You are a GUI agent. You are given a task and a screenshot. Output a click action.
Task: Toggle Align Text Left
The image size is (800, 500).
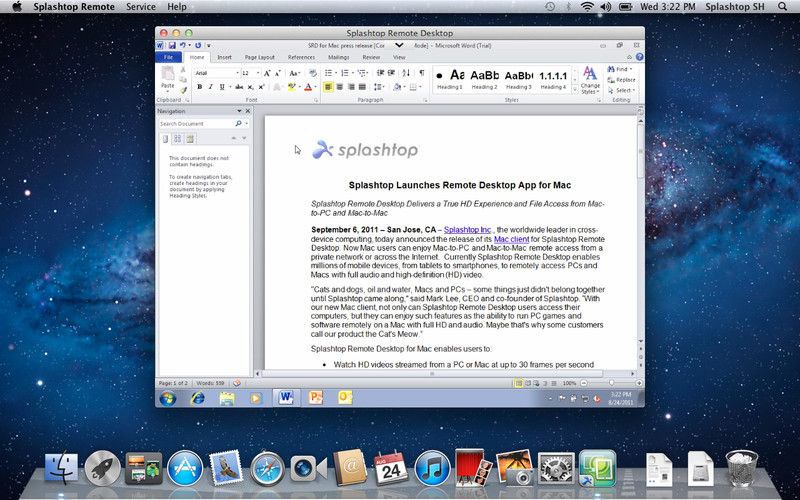328,87
